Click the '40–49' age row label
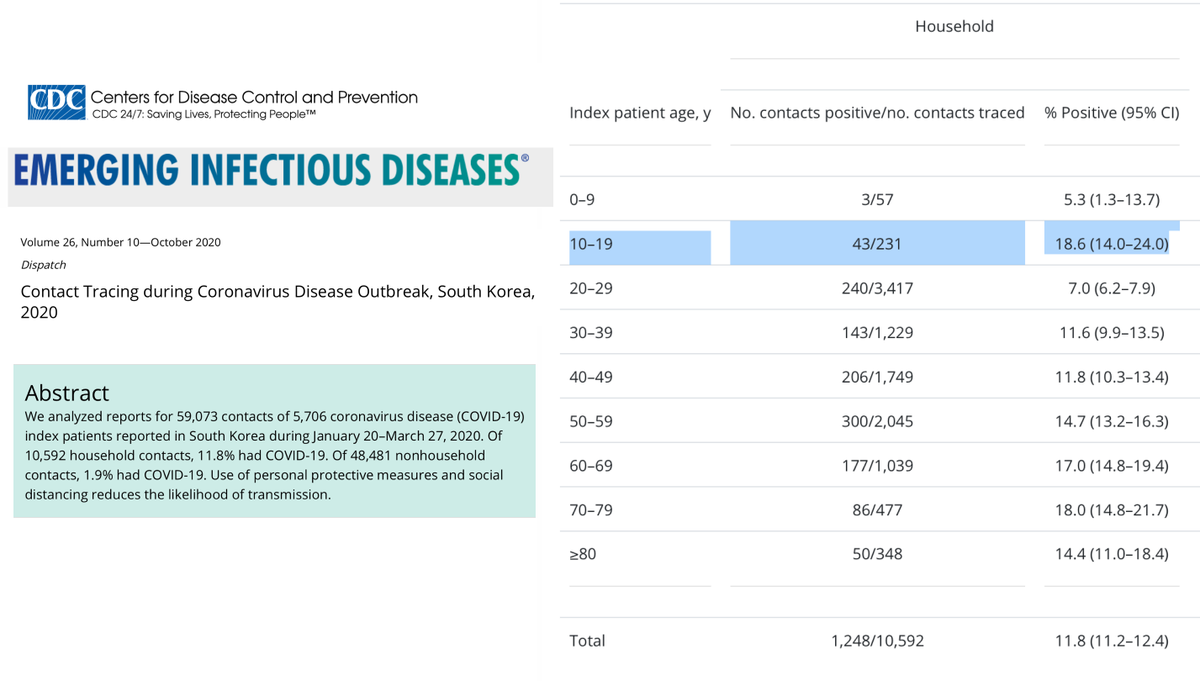This screenshot has width=1200, height=681. point(589,377)
